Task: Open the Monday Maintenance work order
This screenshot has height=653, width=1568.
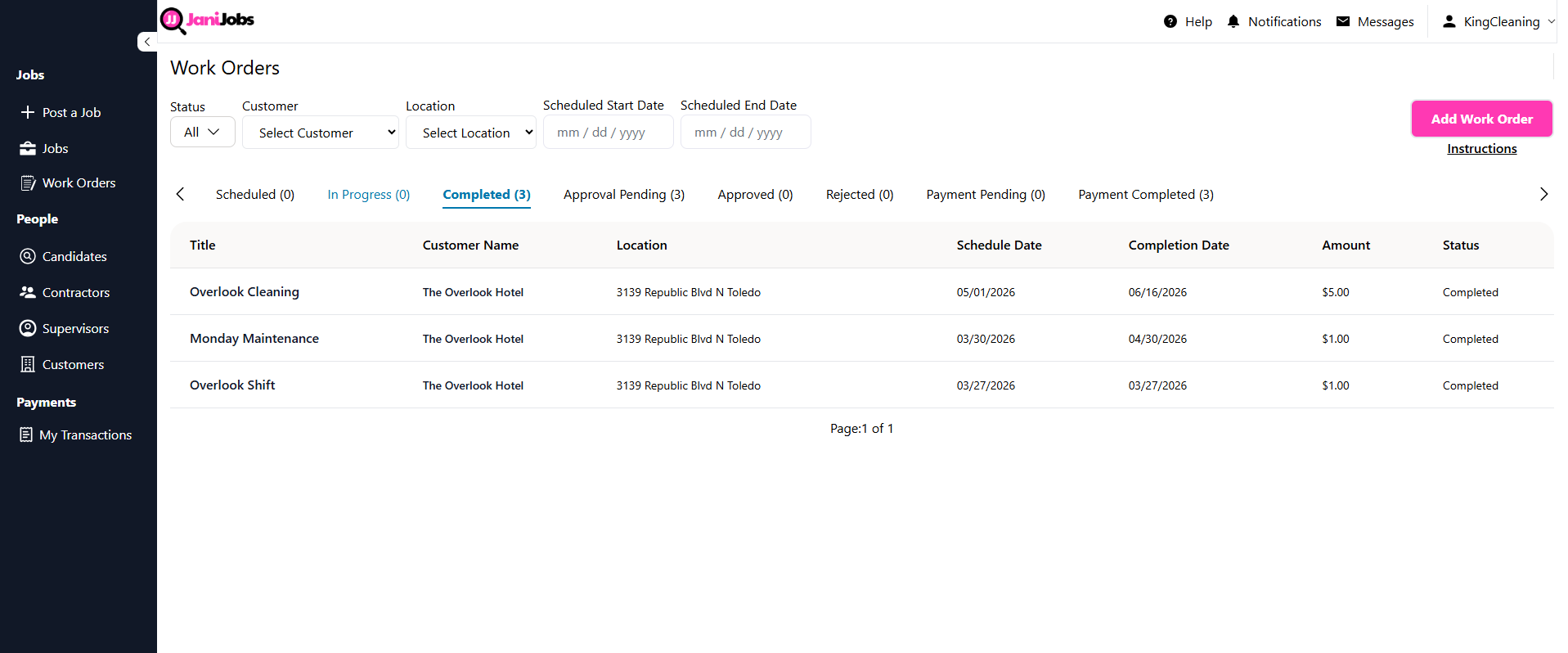Action: tap(254, 338)
